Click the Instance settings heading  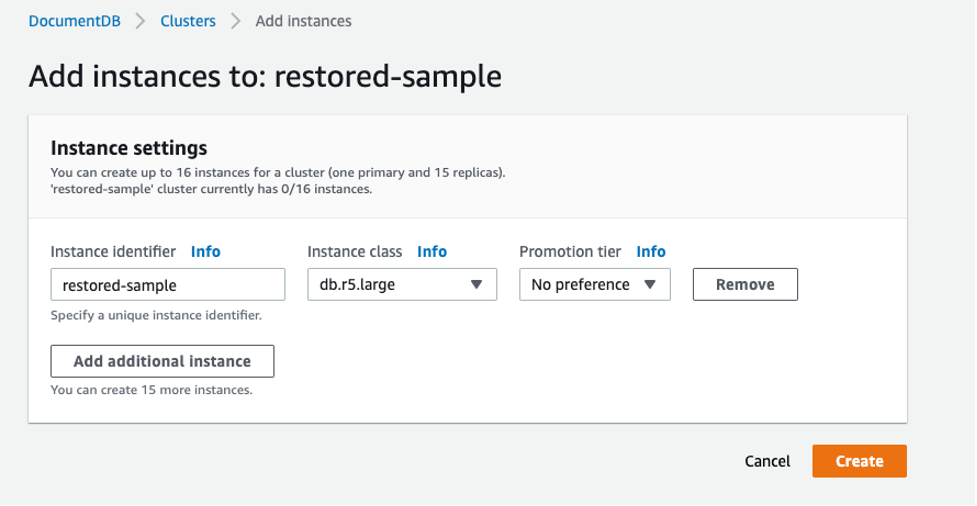point(129,148)
